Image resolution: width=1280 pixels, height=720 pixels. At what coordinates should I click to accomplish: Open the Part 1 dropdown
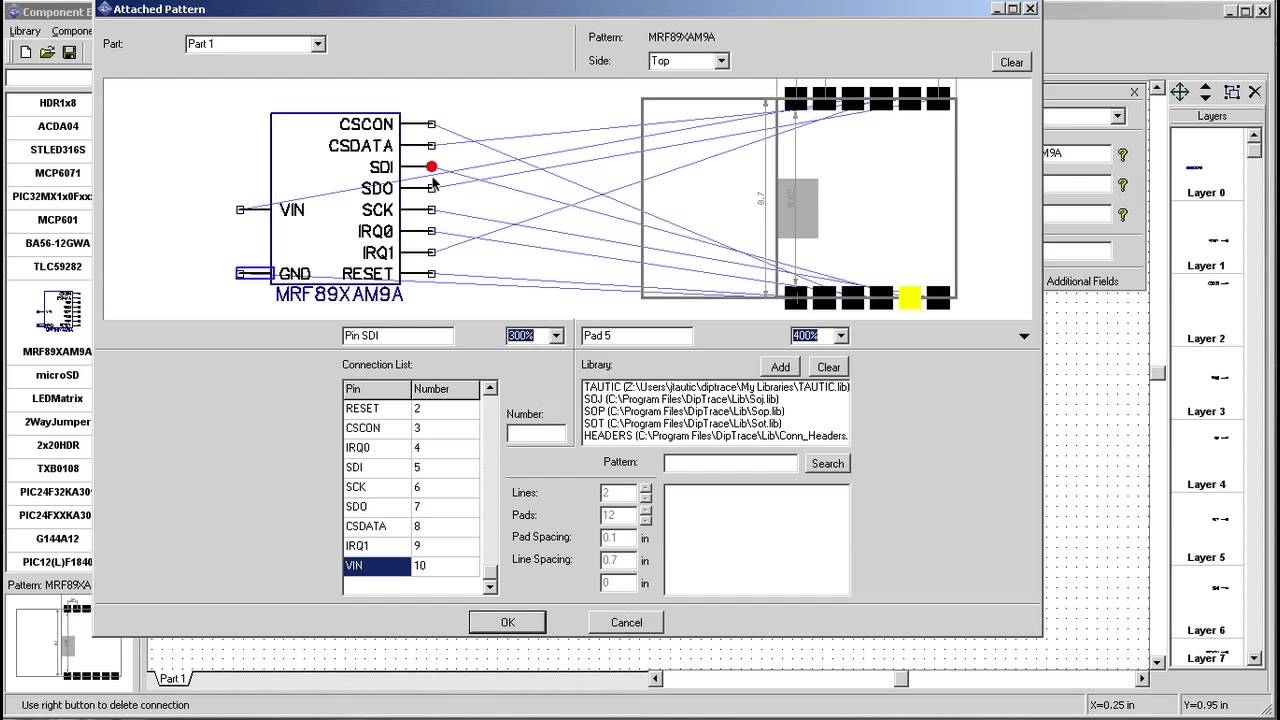tap(318, 44)
